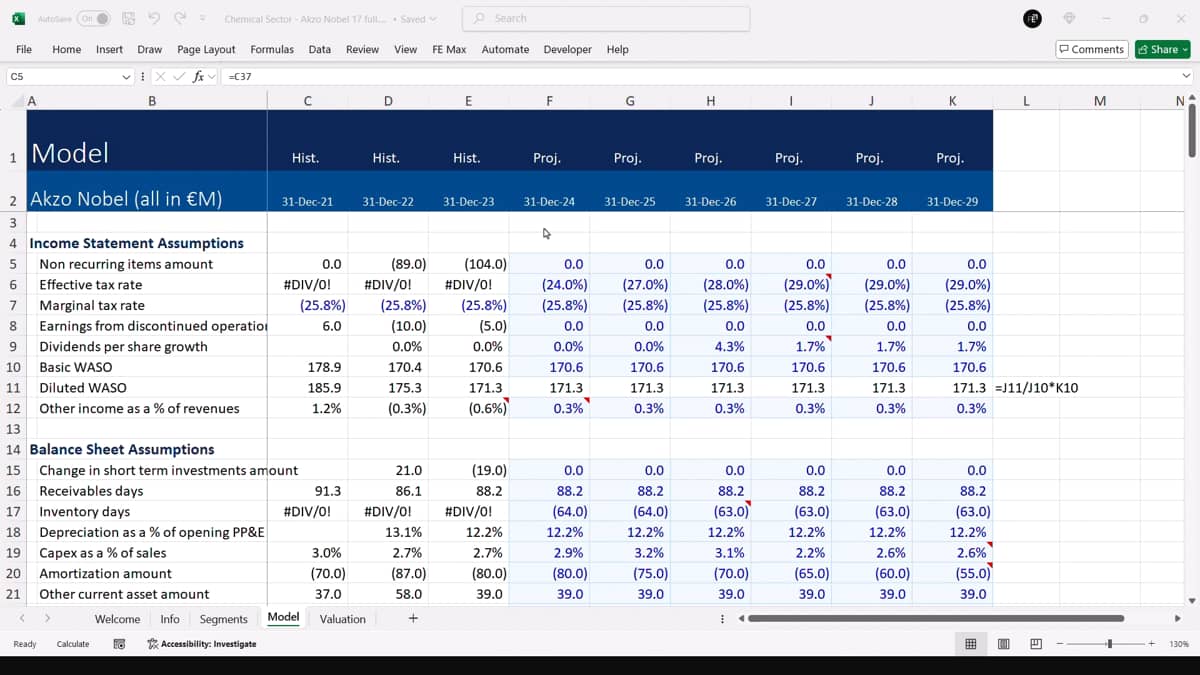1200x675 pixels.
Task: Redo the last action
Action: click(x=180, y=18)
